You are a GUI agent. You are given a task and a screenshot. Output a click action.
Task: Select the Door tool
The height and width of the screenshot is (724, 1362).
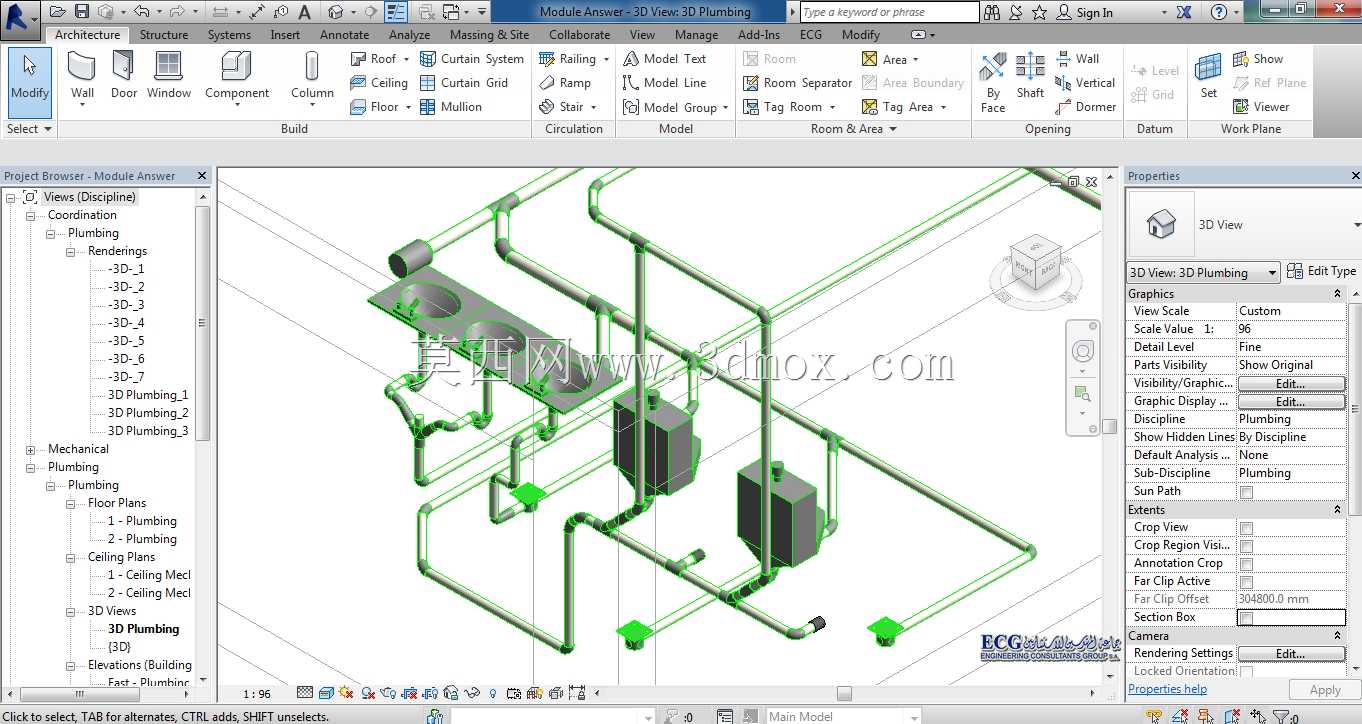(124, 76)
